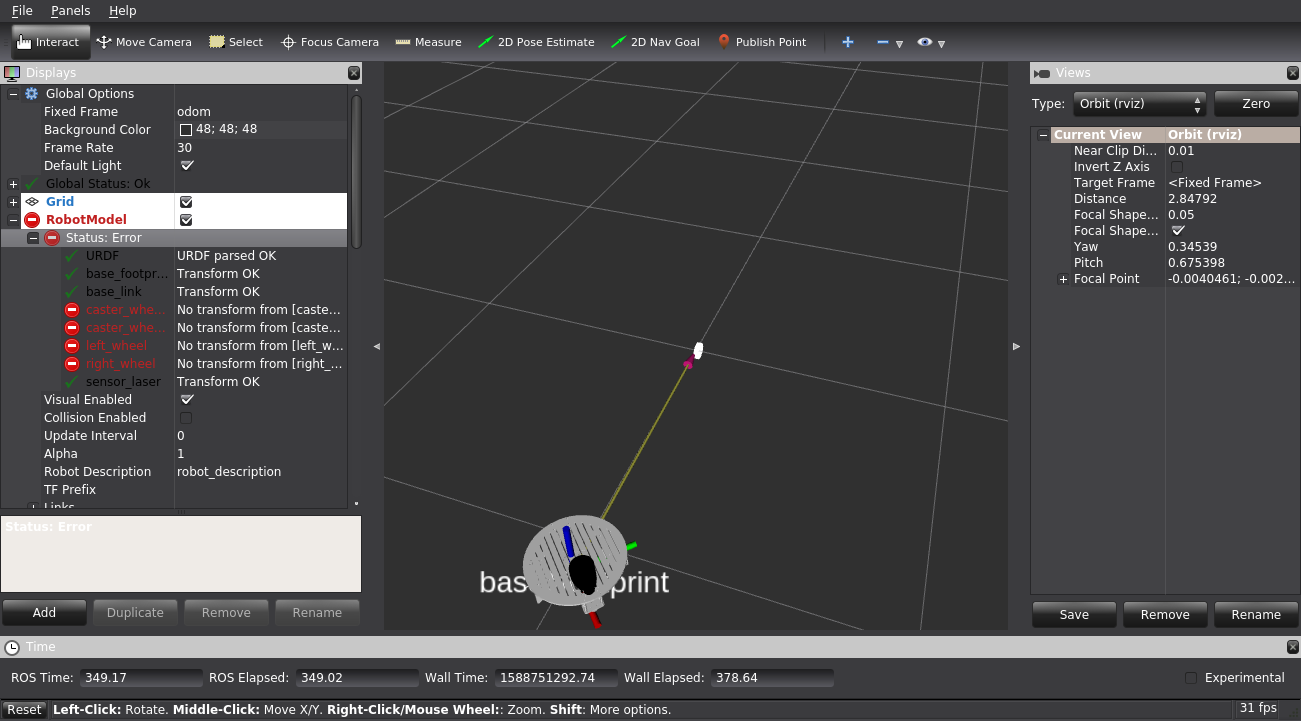Open the File menu
This screenshot has width=1301, height=721.
pyautogui.click(x=21, y=11)
